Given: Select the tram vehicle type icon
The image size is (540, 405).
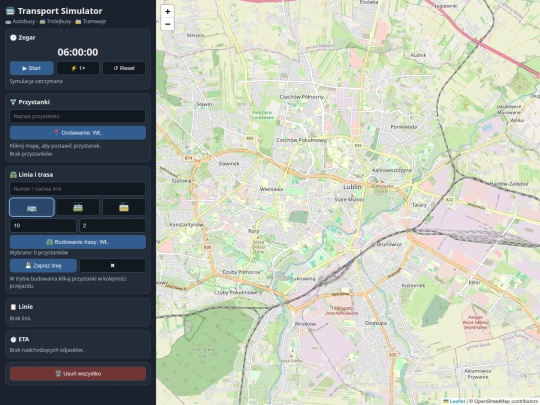Looking at the screenshot, I should click(124, 207).
